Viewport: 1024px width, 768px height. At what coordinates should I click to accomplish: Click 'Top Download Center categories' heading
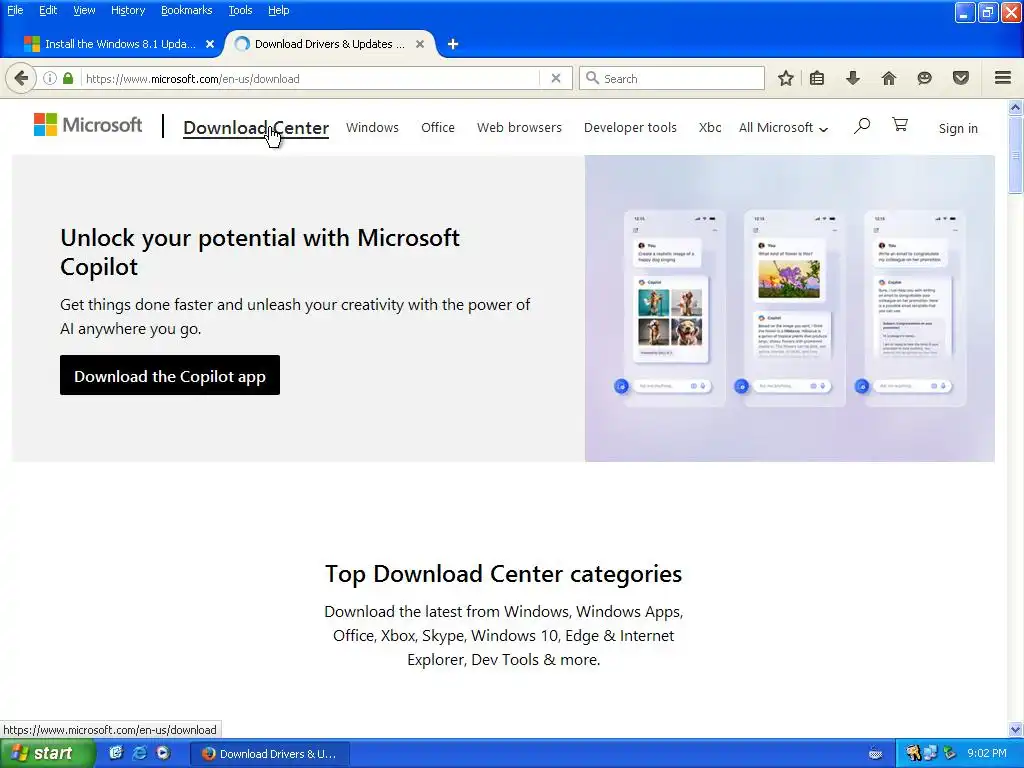point(504,574)
